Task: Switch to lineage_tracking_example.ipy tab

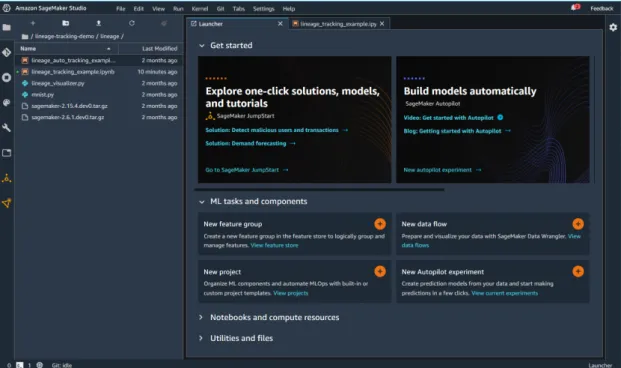Action: [x=338, y=24]
